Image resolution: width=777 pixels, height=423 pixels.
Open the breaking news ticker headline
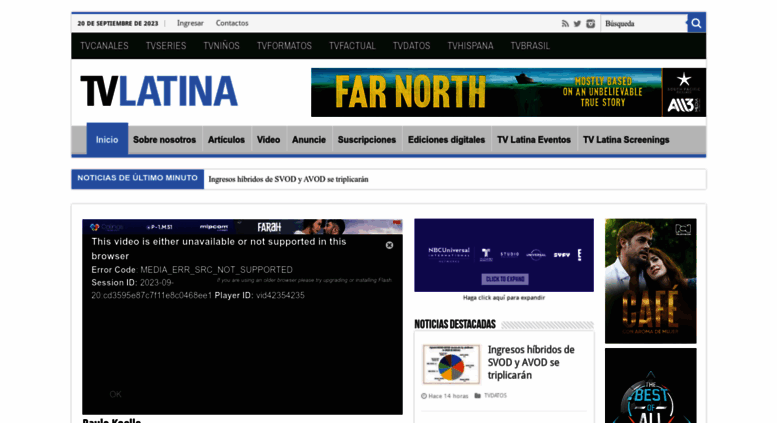(x=288, y=179)
